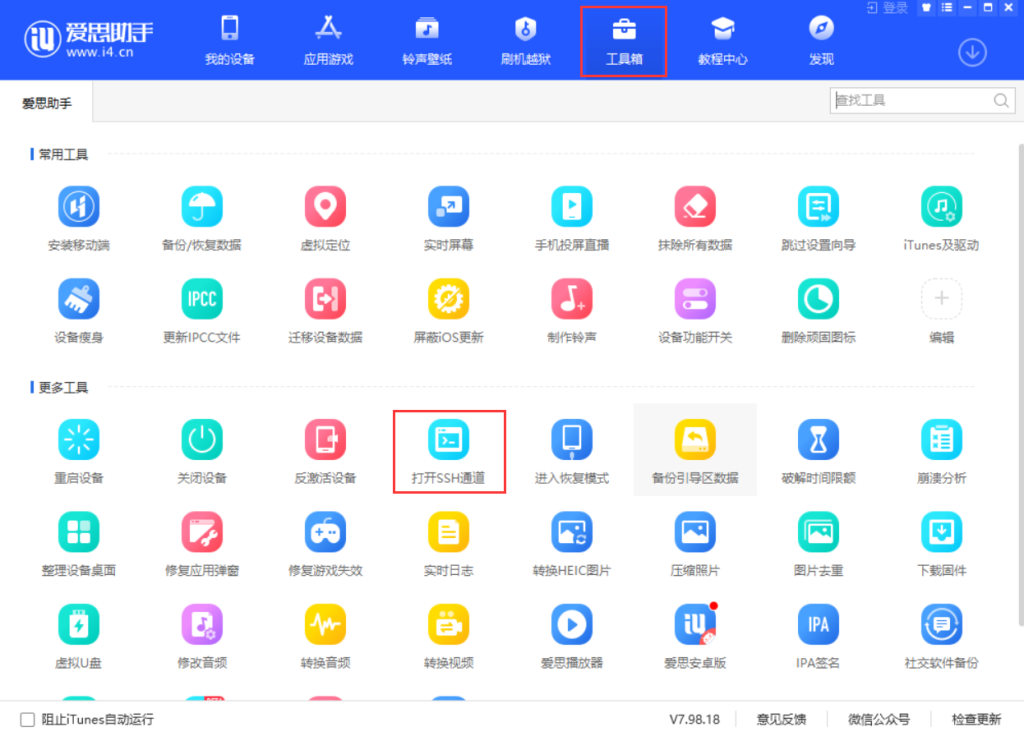Viewport: 1024px width, 736px height.
Task: Open the main menu list icon in titlebar
Action: [x=947, y=8]
